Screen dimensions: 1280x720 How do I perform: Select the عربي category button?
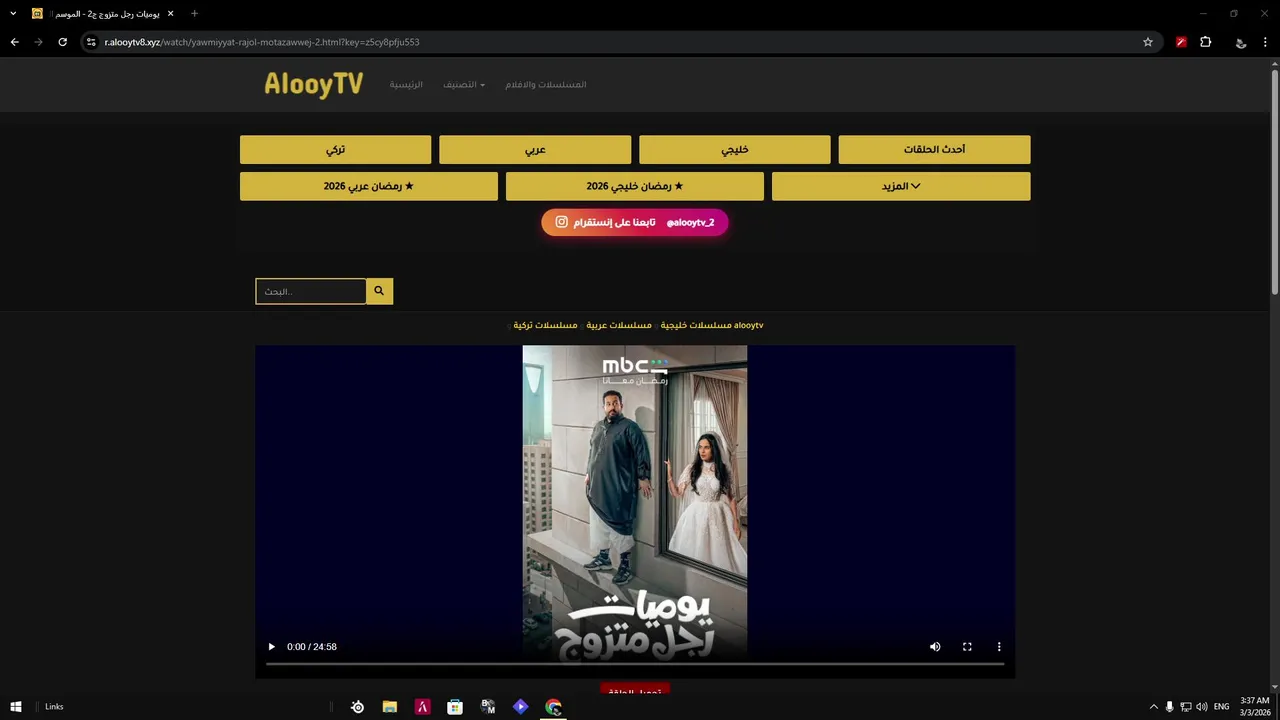click(535, 150)
